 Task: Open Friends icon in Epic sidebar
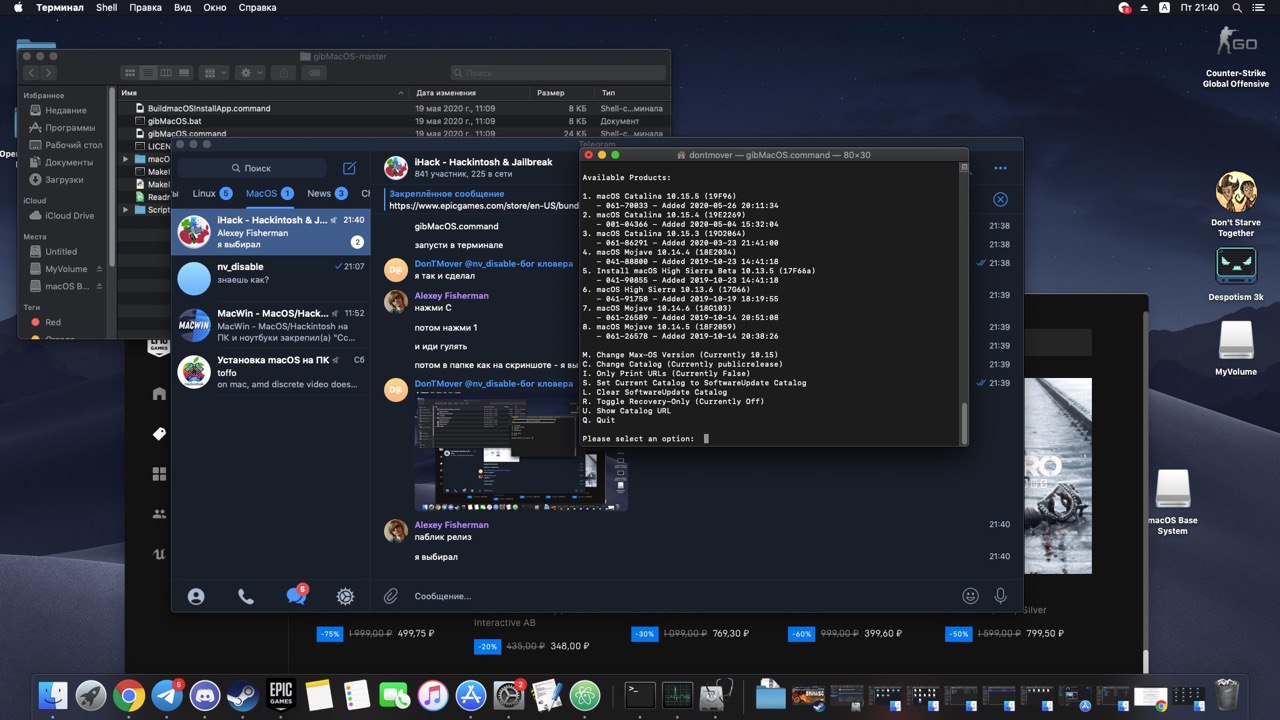click(159, 514)
